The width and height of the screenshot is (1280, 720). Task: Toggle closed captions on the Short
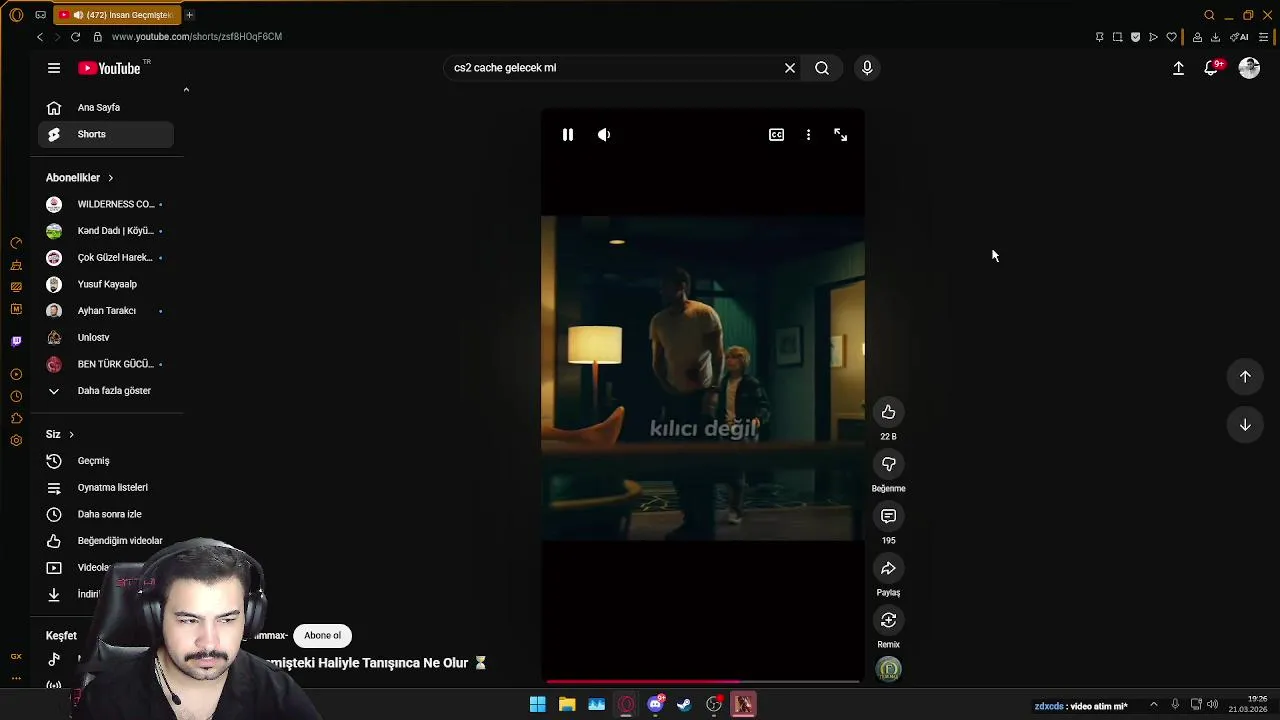click(x=776, y=135)
